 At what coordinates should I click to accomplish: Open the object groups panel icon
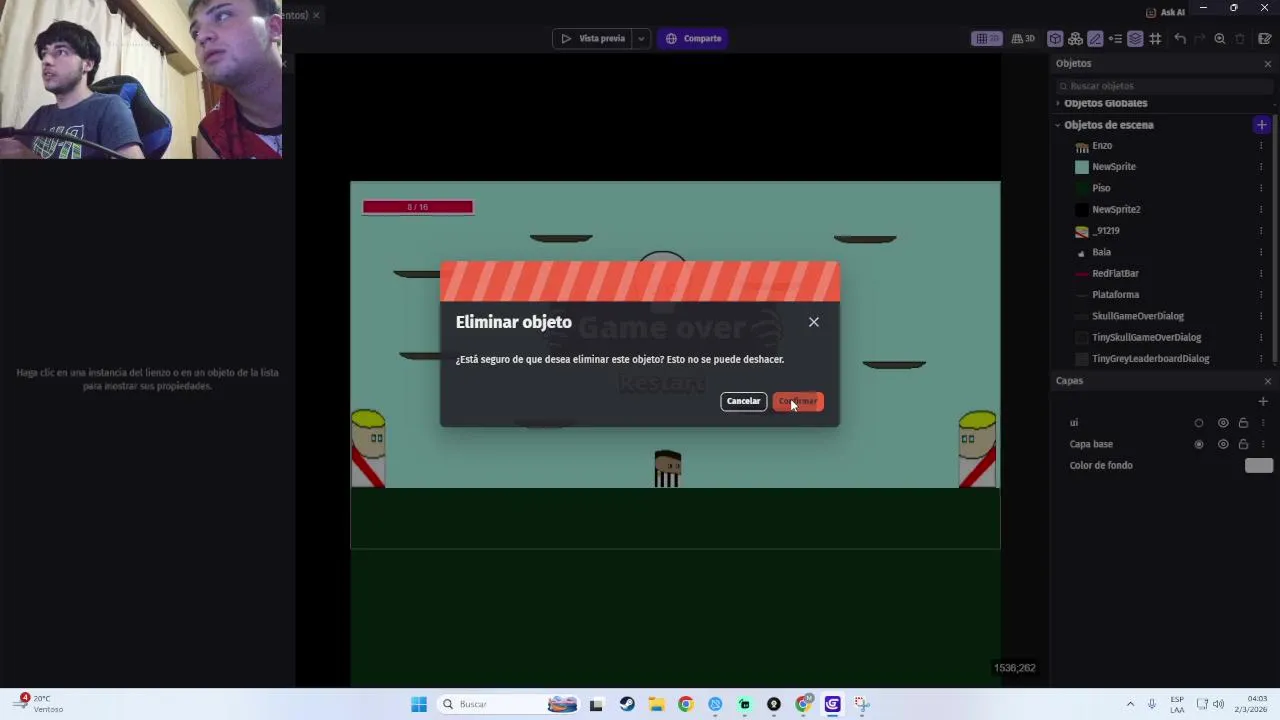1075,38
